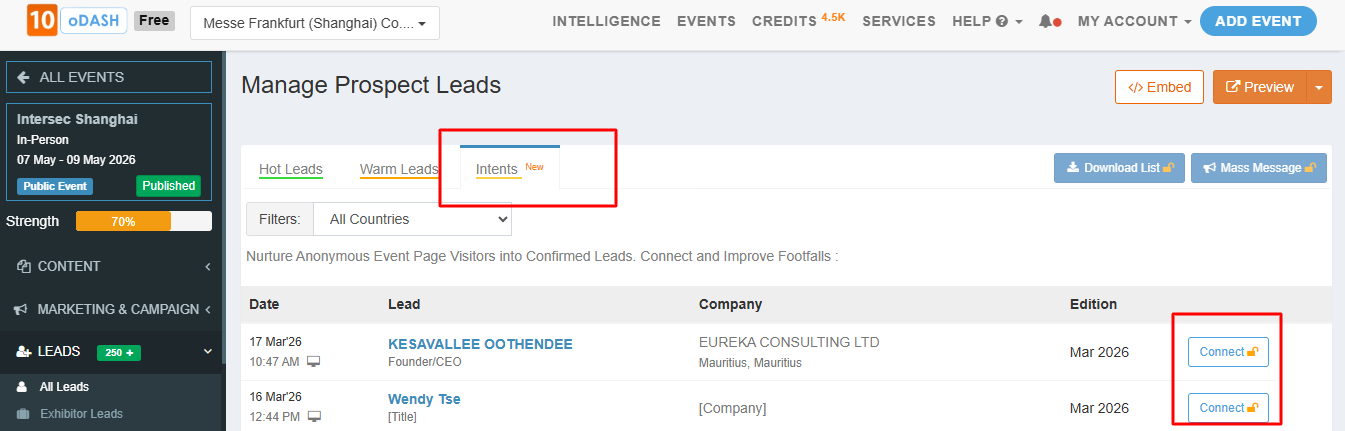Connect with Kesavallee Oothendee lead
1345x431 pixels.
(x=1228, y=352)
